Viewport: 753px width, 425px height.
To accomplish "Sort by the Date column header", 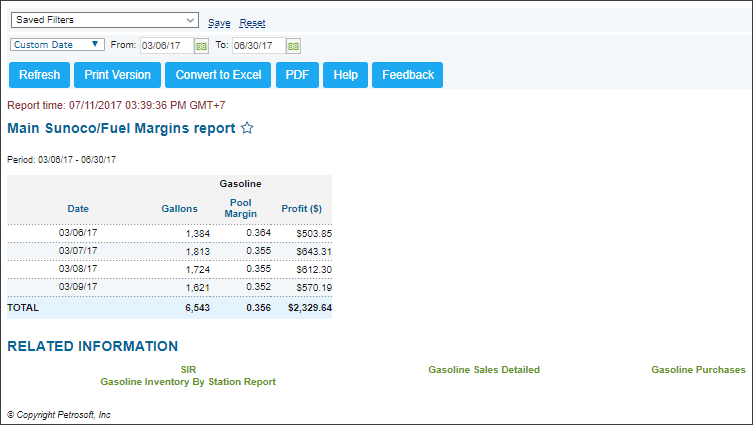I will point(78,208).
